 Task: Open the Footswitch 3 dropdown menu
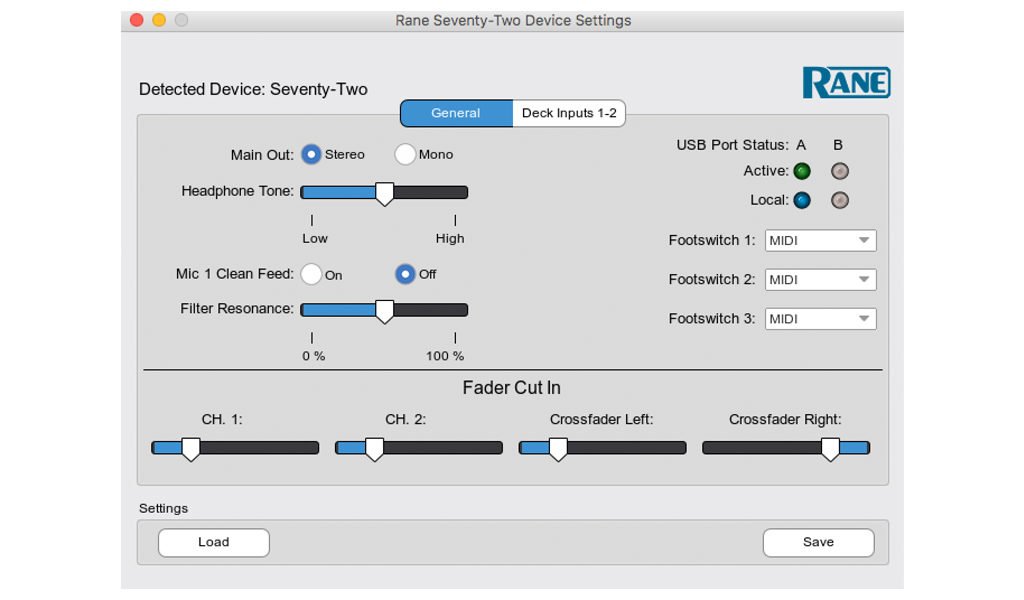click(820, 319)
